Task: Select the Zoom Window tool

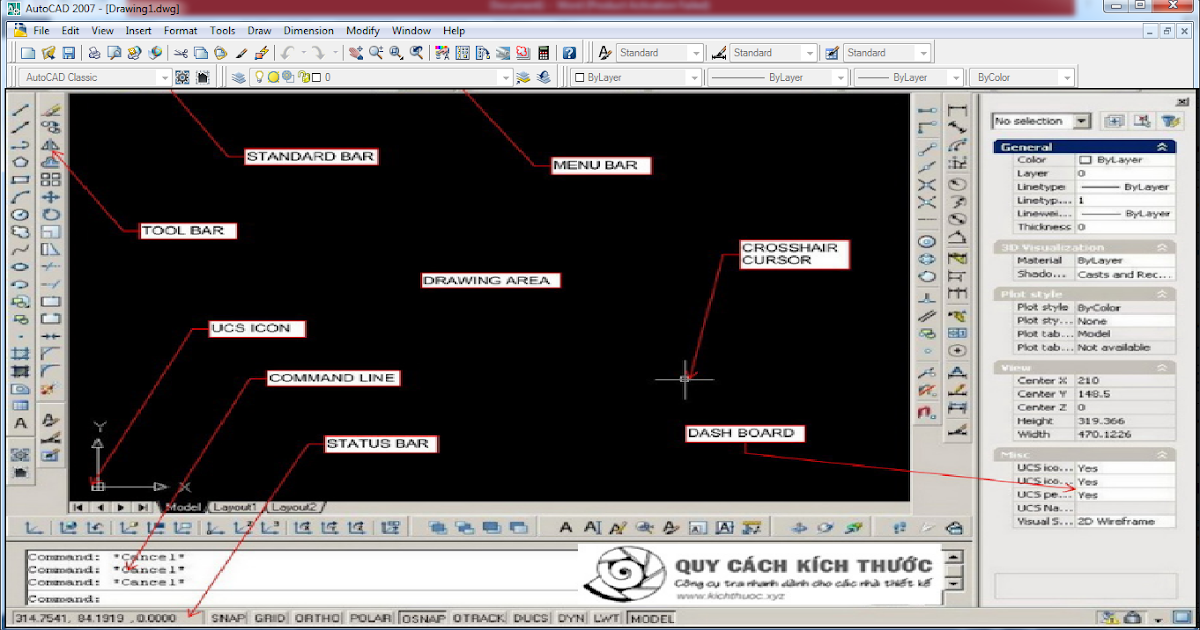Action: (x=394, y=52)
